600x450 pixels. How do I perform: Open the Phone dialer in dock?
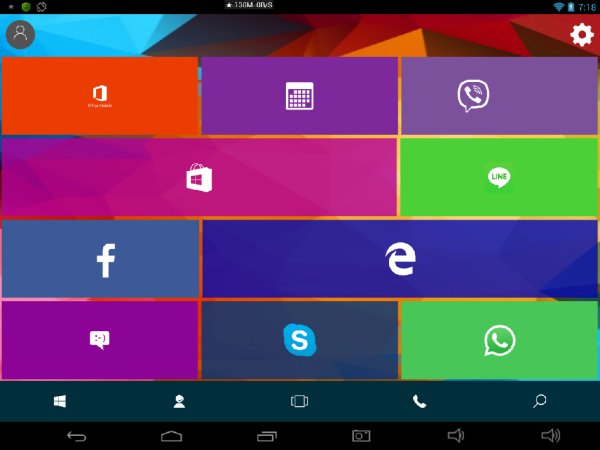[419, 401]
